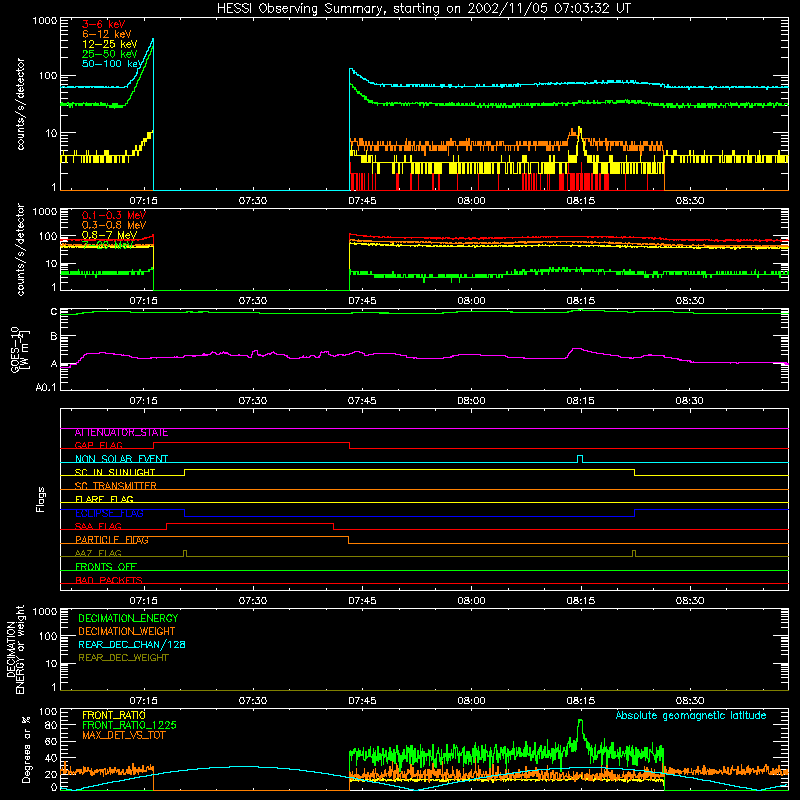Image resolution: width=800 pixels, height=800 pixels.
Task: Click the 07:45 tick under the GOES panel
Action: [x=362, y=401]
